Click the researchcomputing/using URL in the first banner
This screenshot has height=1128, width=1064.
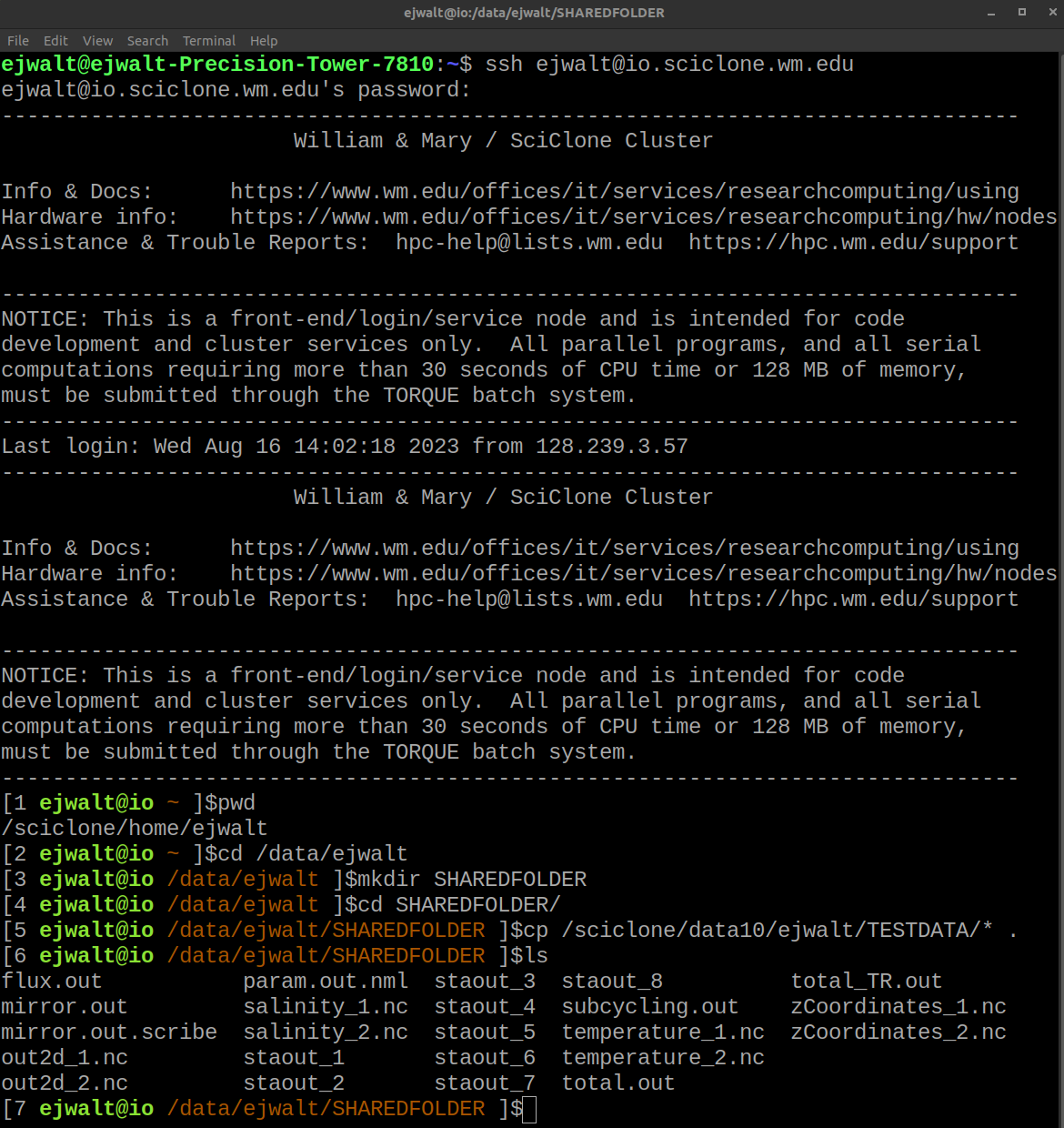click(624, 192)
